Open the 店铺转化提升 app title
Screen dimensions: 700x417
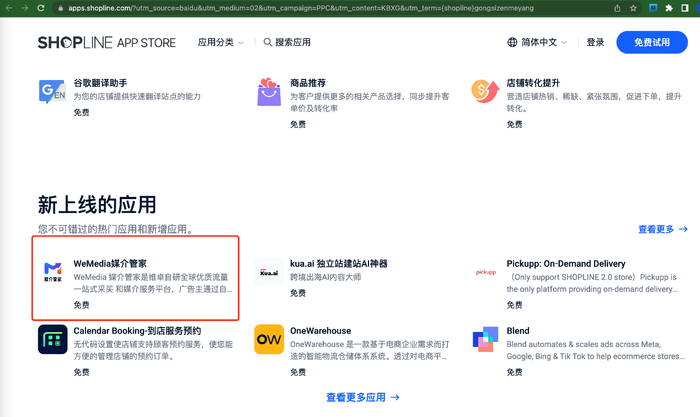click(x=533, y=83)
